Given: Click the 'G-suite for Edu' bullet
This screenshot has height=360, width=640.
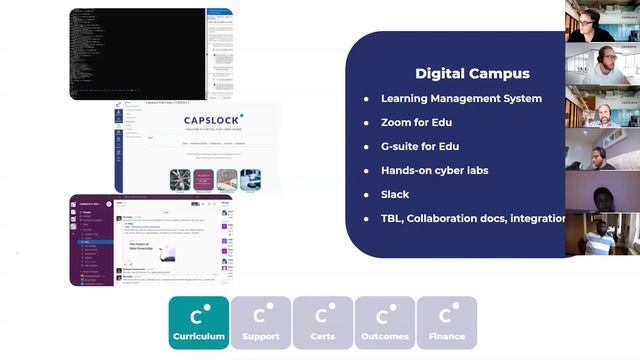Looking at the screenshot, I should (x=420, y=147).
